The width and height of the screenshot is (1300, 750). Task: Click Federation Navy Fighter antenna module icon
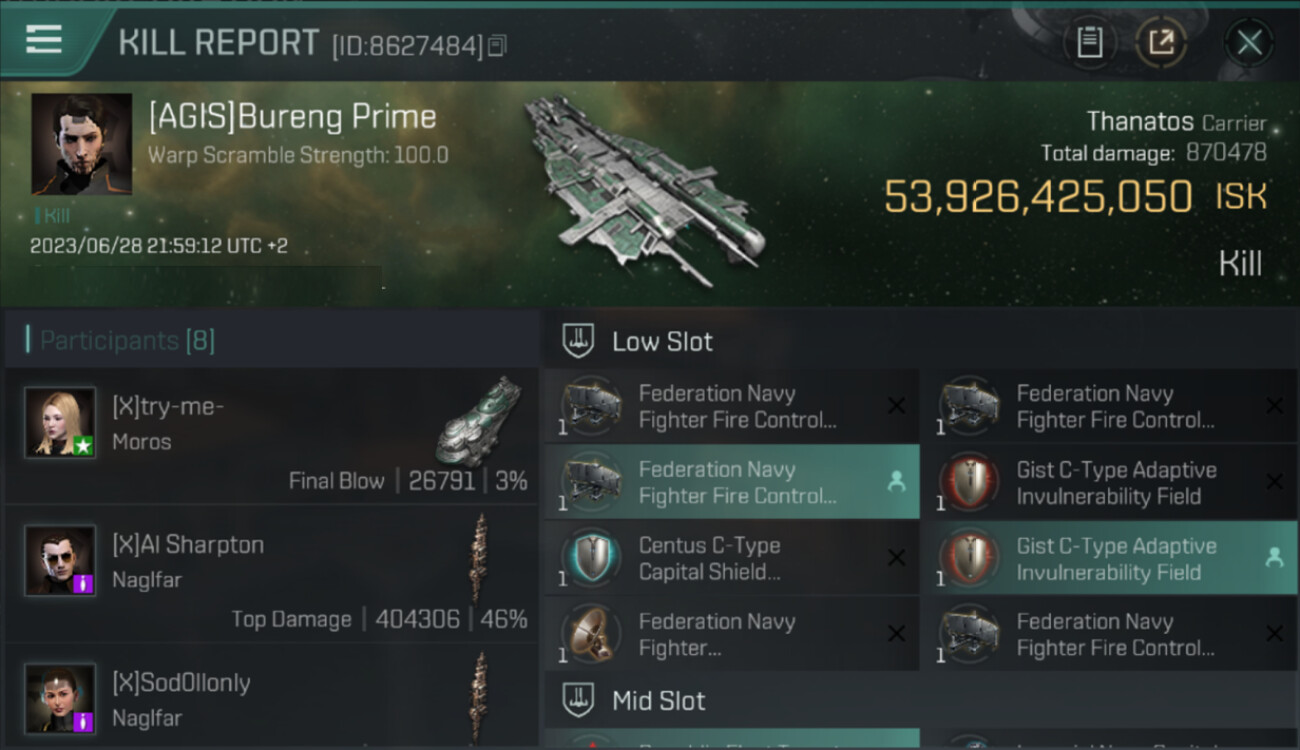pos(592,634)
